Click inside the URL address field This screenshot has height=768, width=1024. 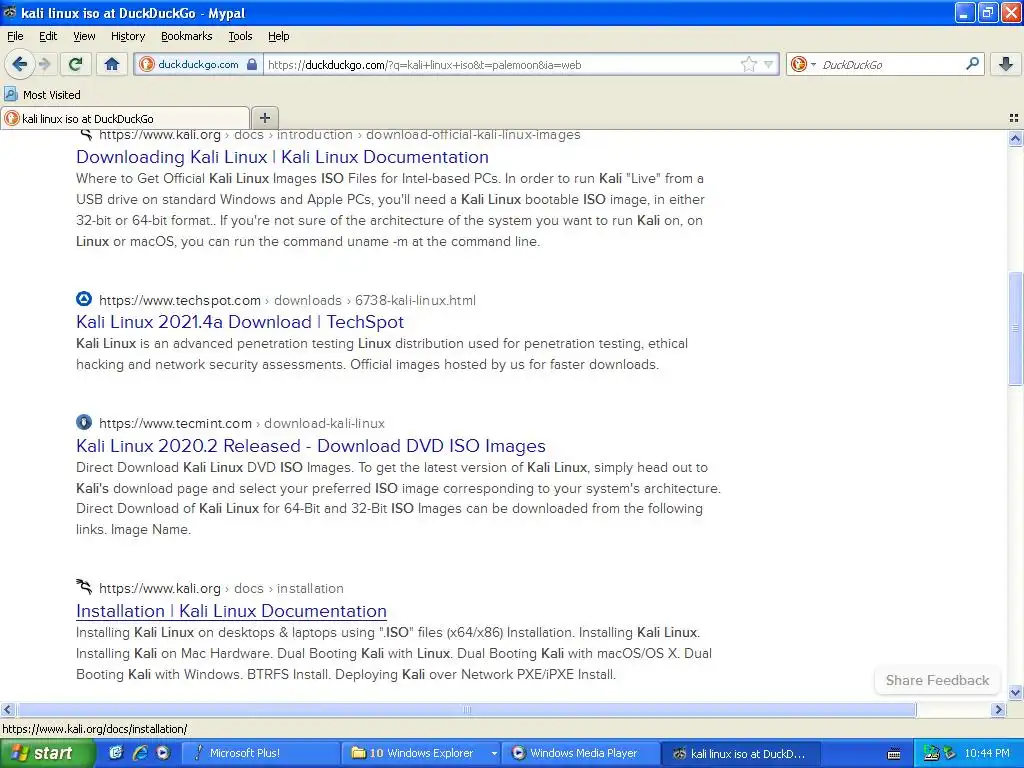(x=503, y=64)
